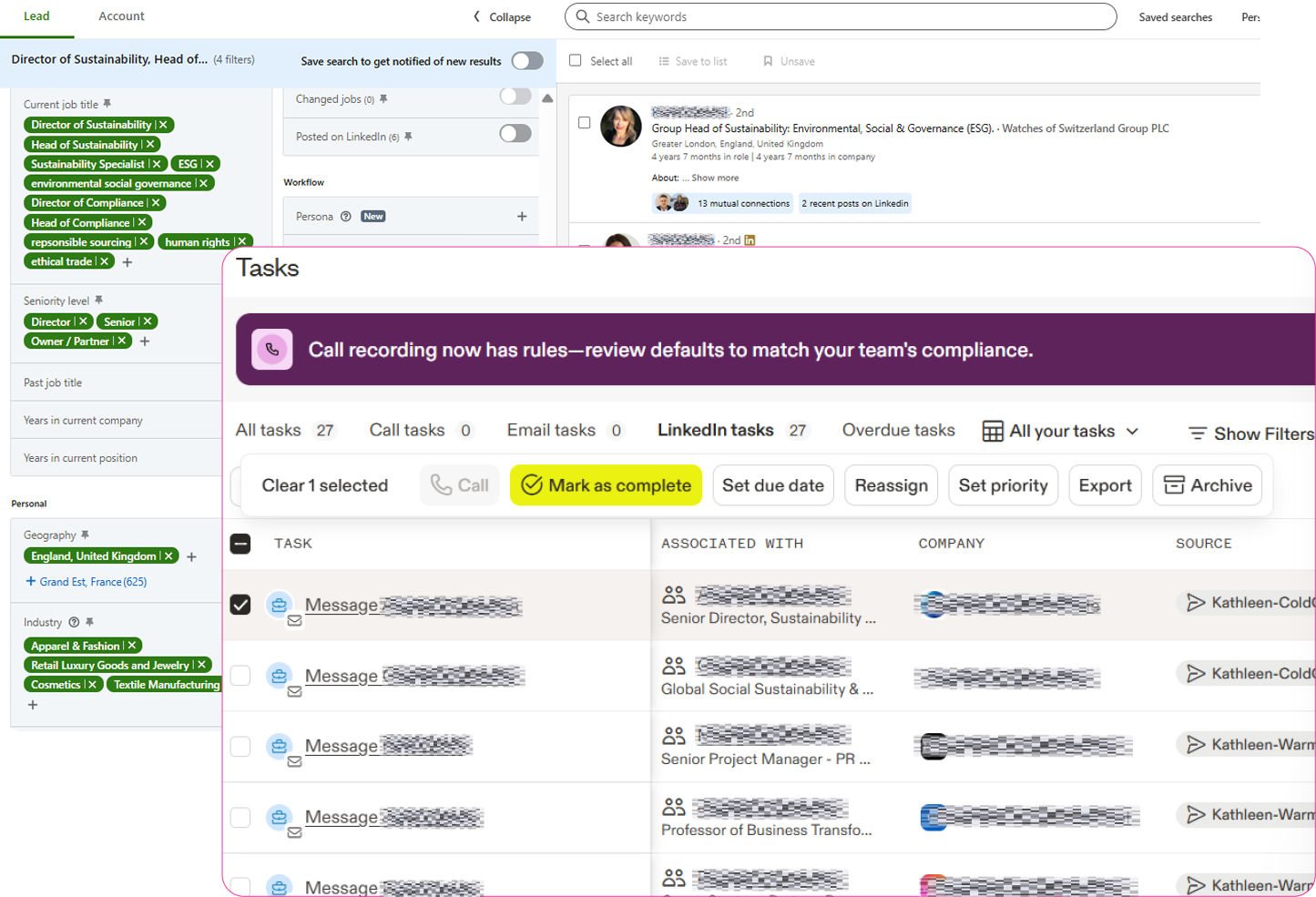Viewport: 1316px width, 897px height.
Task: Click the grid icon beside All your tasks
Action: coord(993,431)
